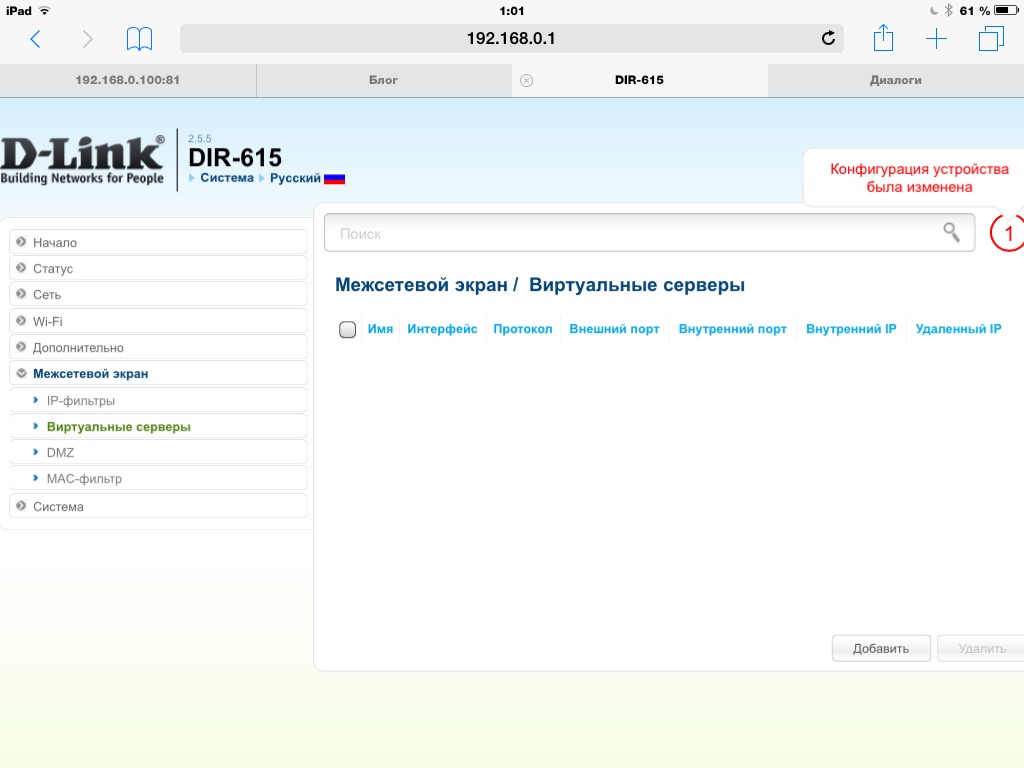Tick the select-all table checkbox

coord(347,329)
